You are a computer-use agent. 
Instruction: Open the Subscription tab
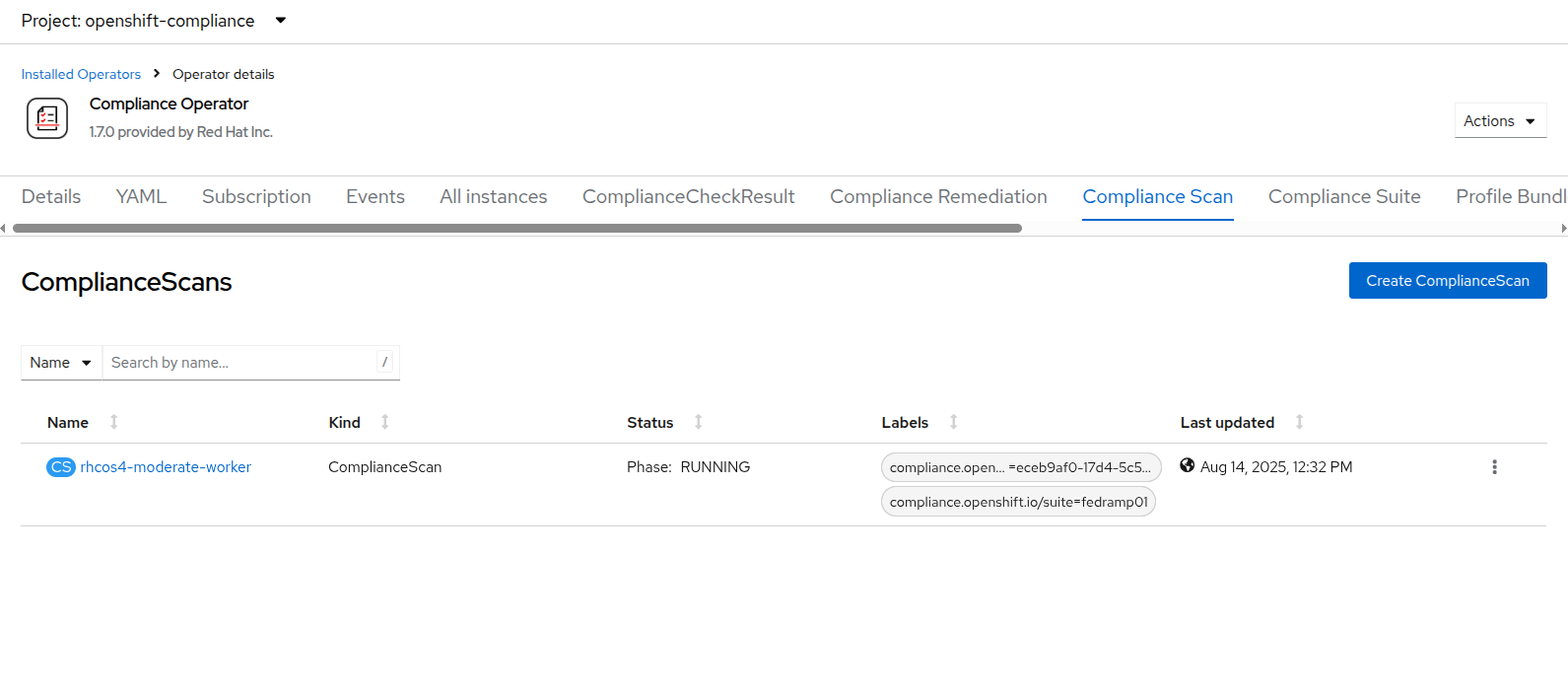(256, 196)
